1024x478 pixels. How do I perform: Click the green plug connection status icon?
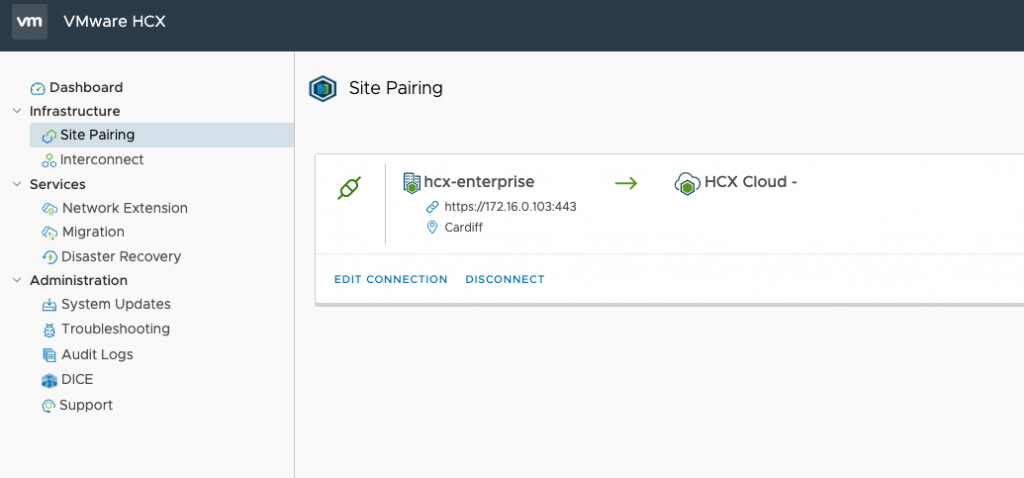[350, 187]
